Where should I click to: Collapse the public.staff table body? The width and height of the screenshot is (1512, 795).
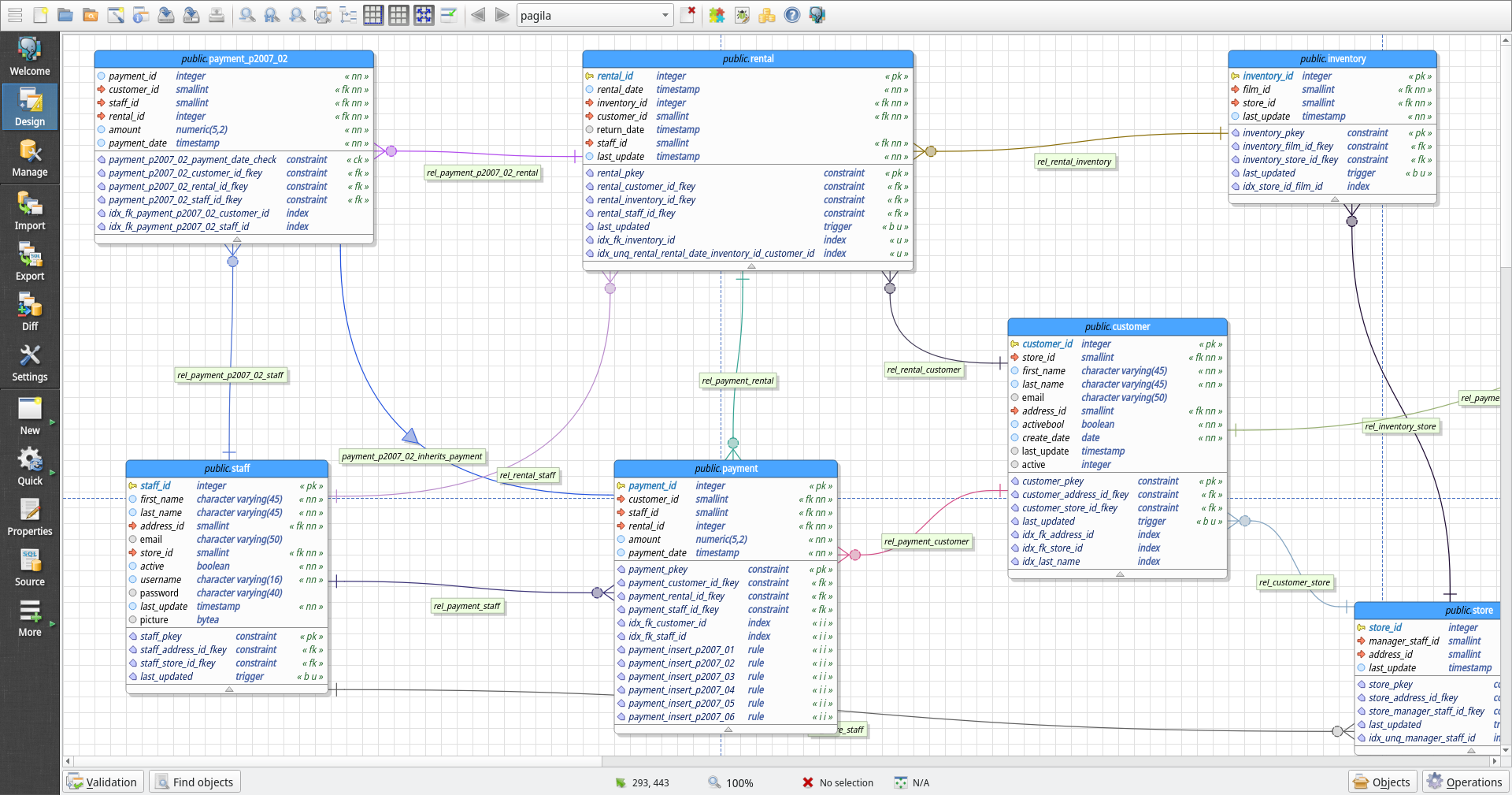pos(228,690)
